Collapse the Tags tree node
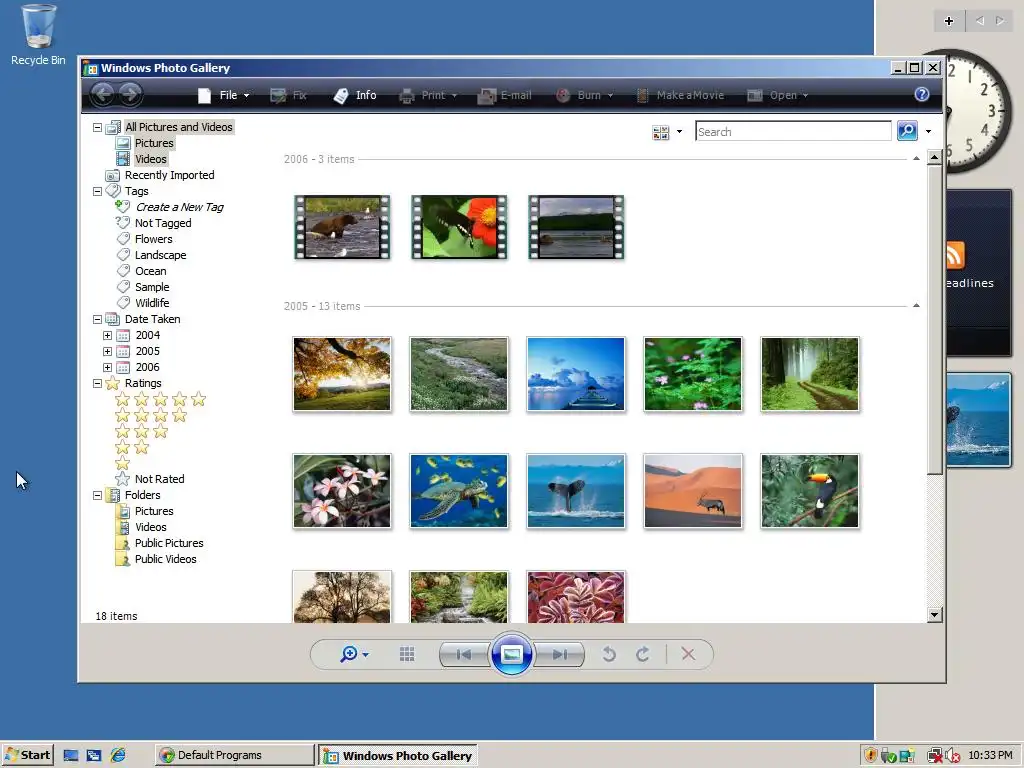Screen dimensions: 1024x768 tap(97, 191)
